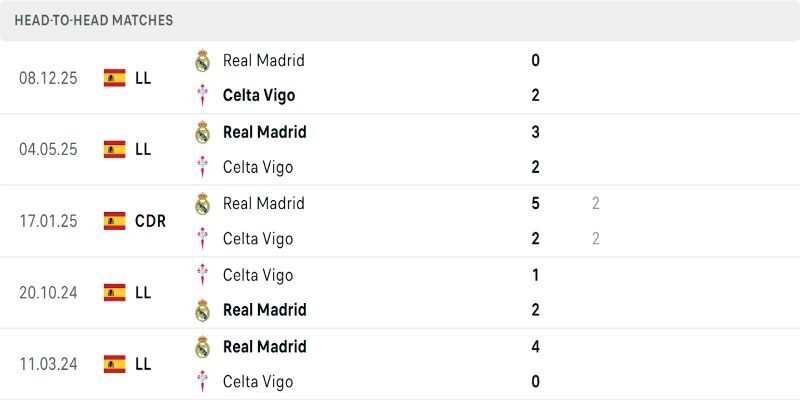
Task: Open Real Madrid team in 04.05.25 match
Action: [x=265, y=131]
